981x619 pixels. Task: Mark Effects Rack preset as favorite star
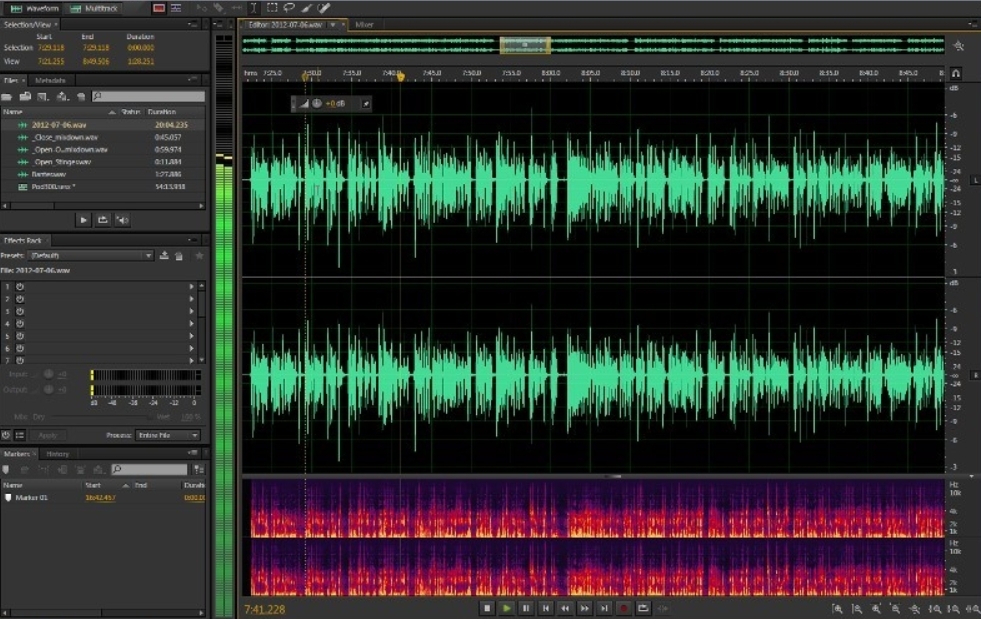[x=200, y=255]
